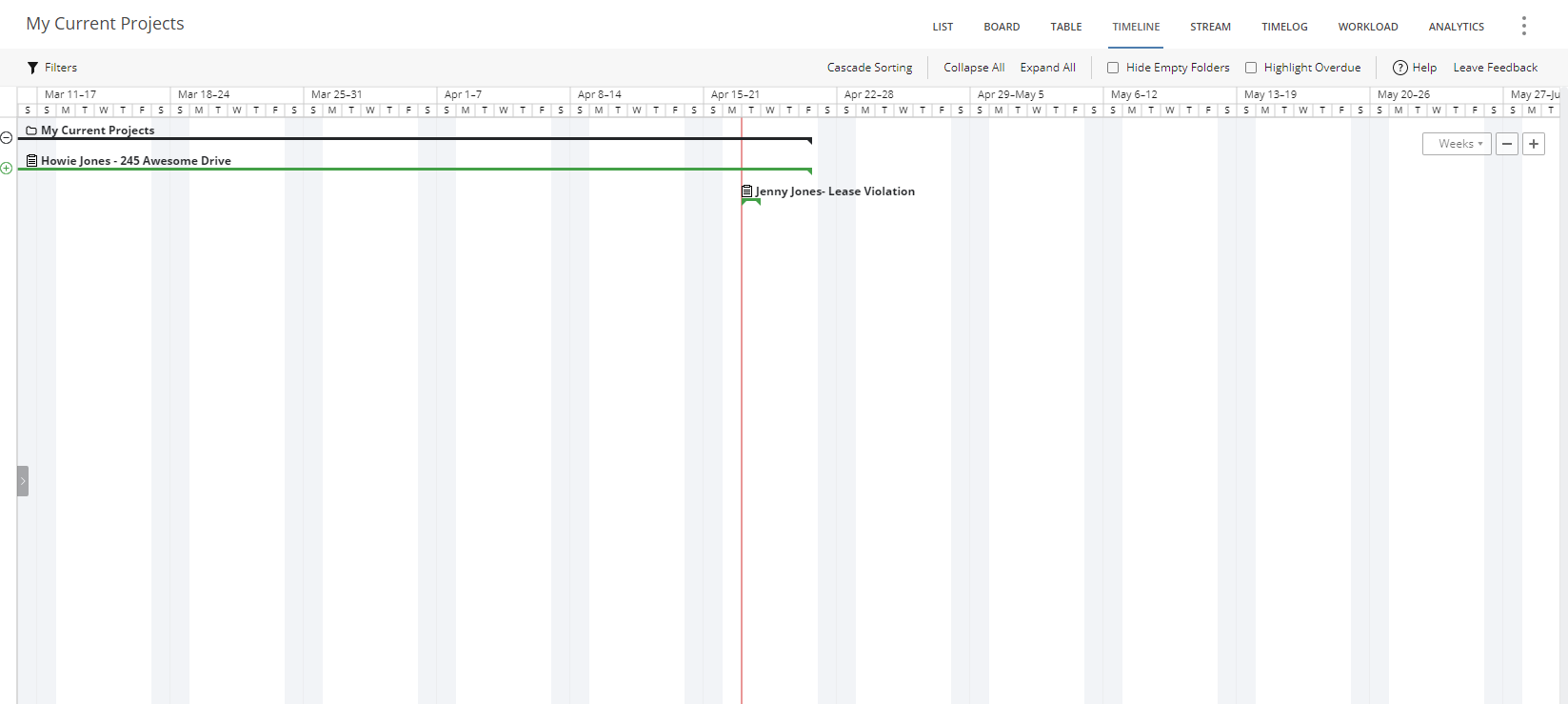Zoom in timeline with plus button
The image size is (1568, 704).
(1534, 144)
